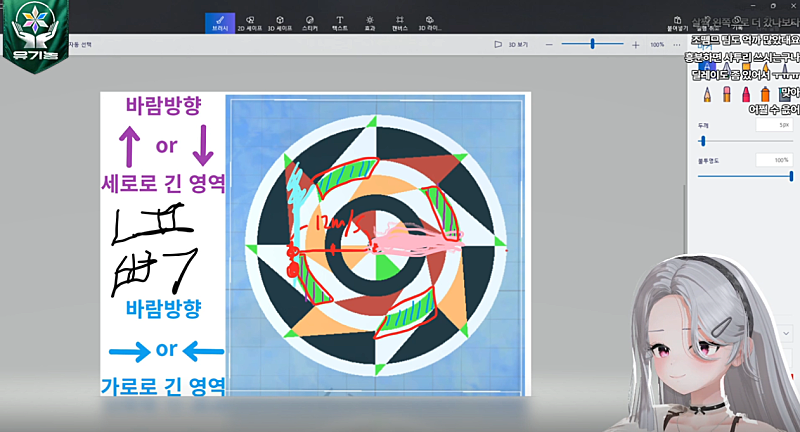
Task: Select the Crayon brush
Action: coord(746,94)
